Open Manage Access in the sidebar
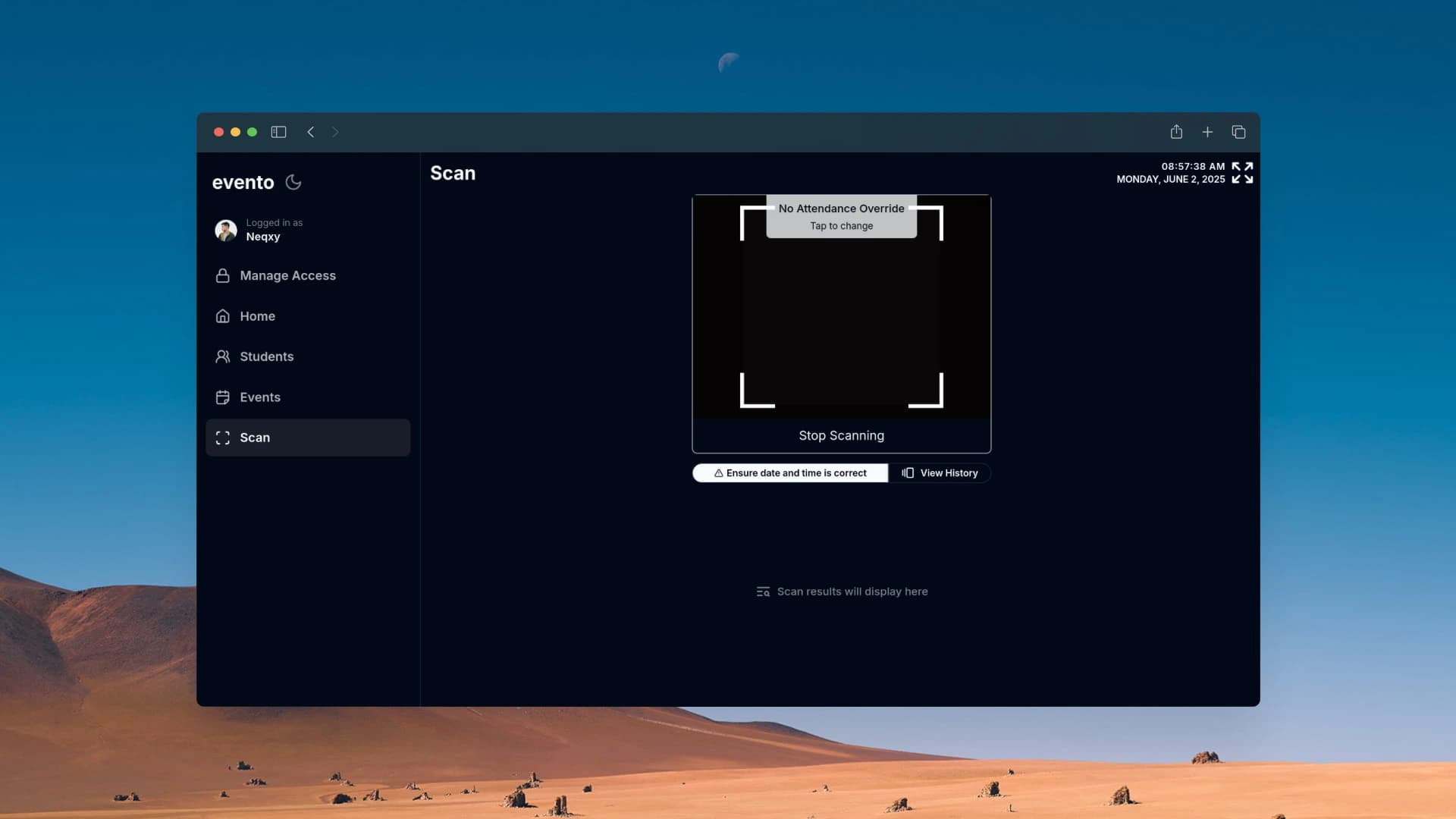The width and height of the screenshot is (1456, 819). (308, 275)
